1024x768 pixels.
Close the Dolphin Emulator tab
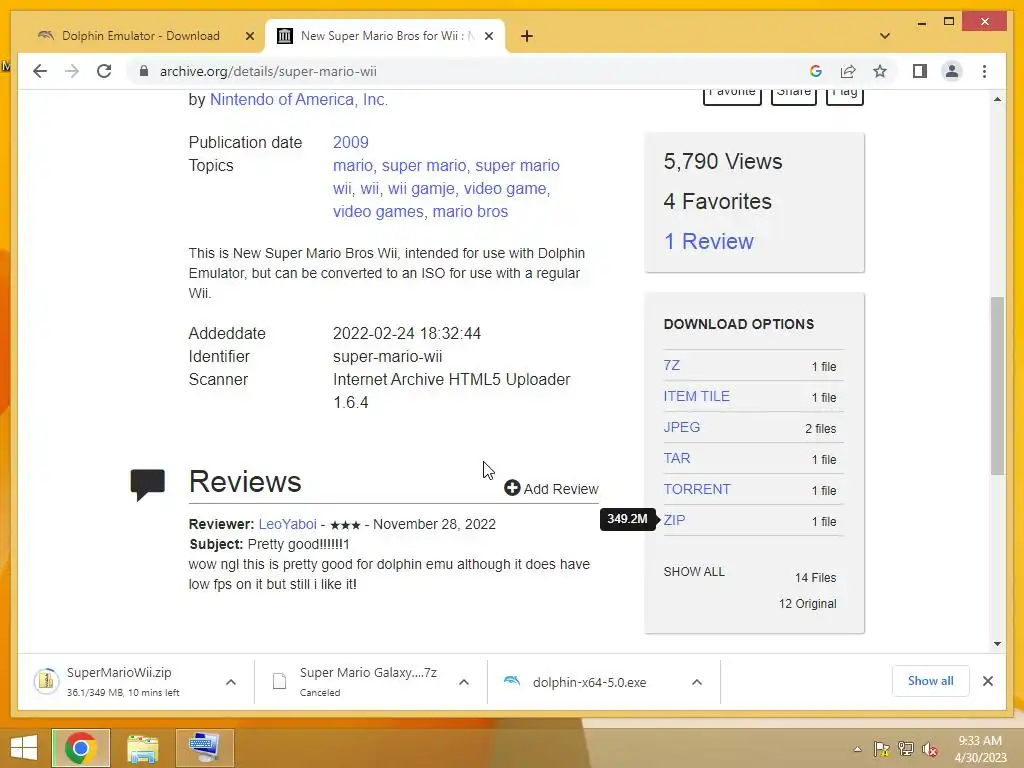[249, 36]
